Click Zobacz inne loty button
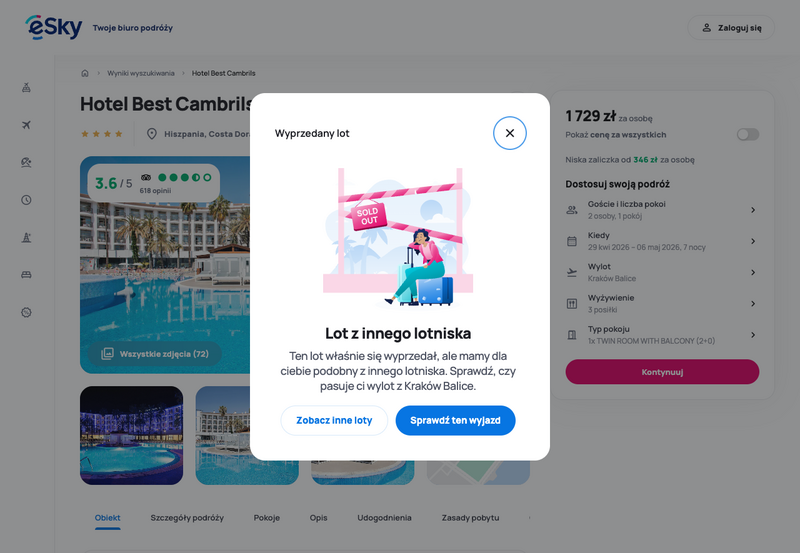Image resolution: width=800 pixels, height=553 pixels. point(334,420)
